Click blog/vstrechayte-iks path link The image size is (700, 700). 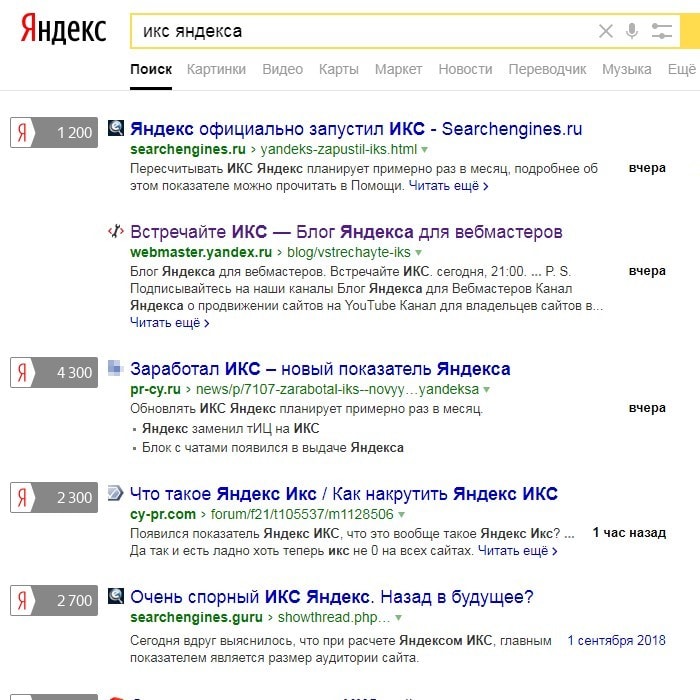pos(349,252)
